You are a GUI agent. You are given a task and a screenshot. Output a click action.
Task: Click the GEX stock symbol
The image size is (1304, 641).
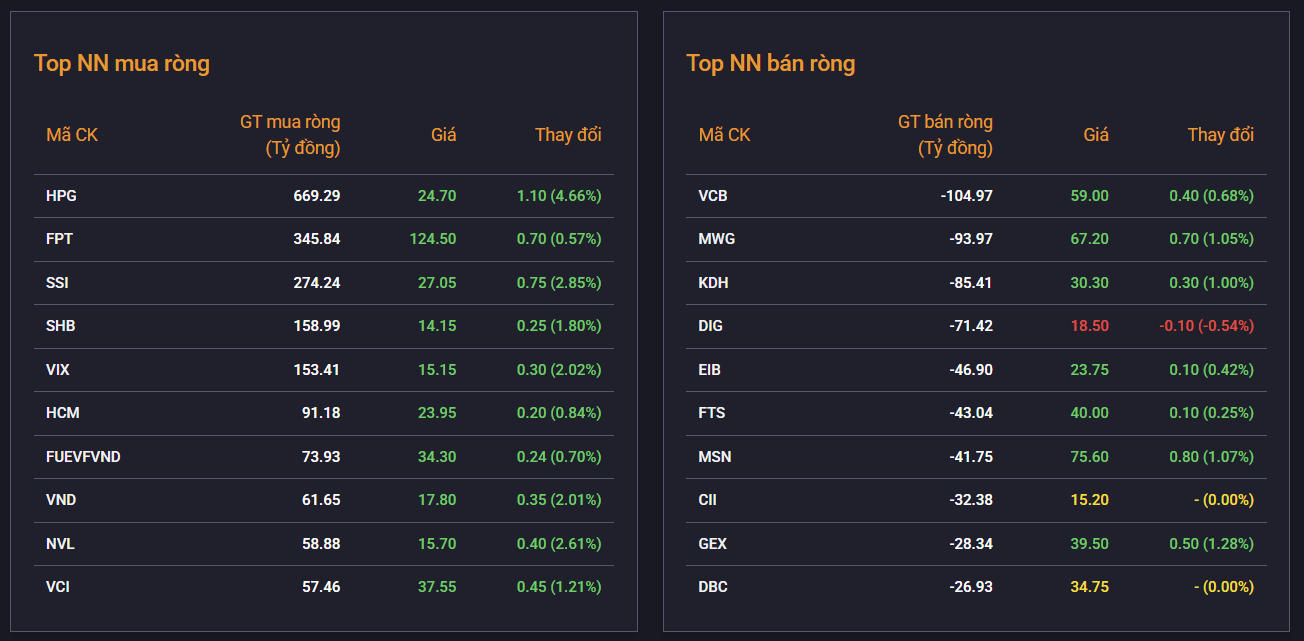pyautogui.click(x=712, y=544)
